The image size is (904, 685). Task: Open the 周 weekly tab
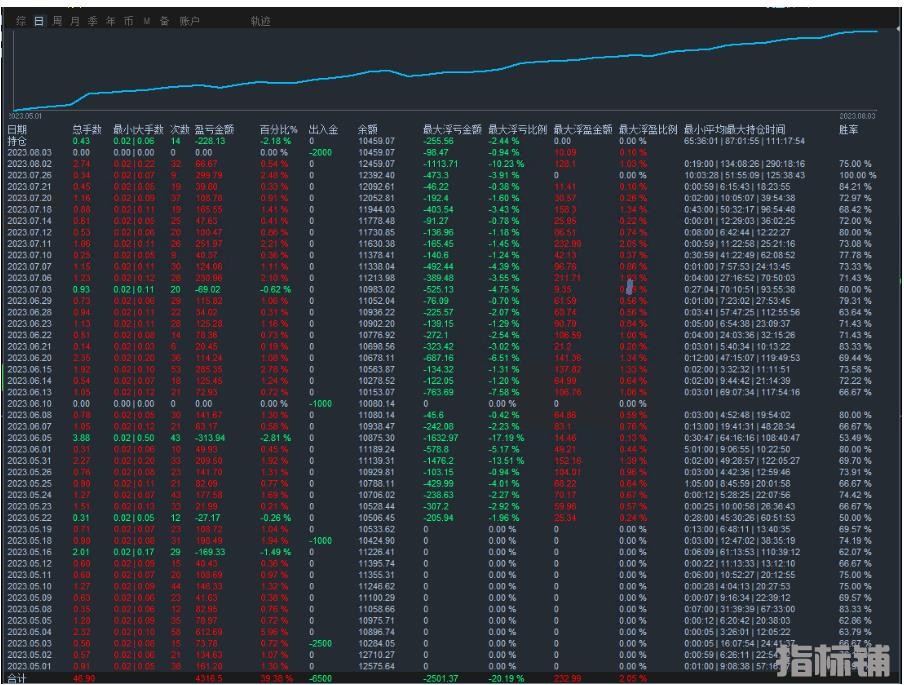tap(57, 21)
